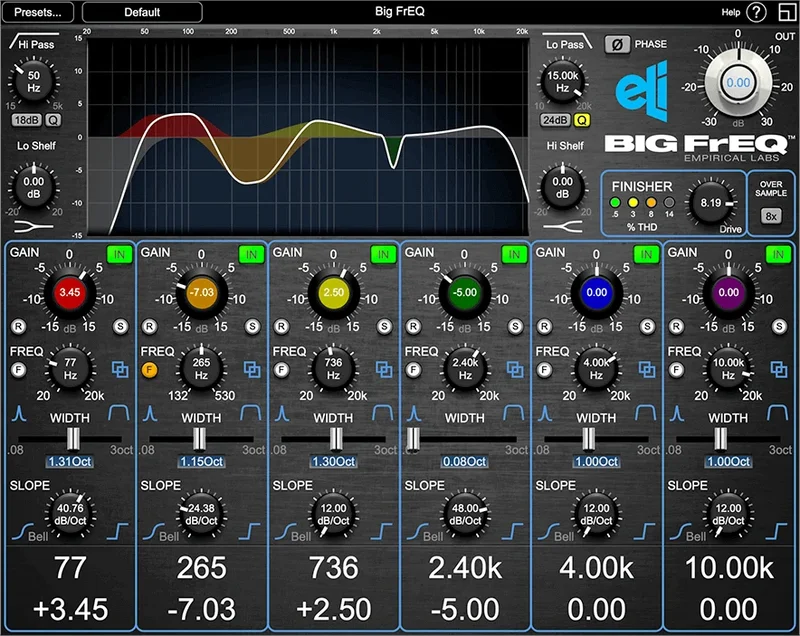Click the 24dB slope selector under Lo Pass

[555, 120]
